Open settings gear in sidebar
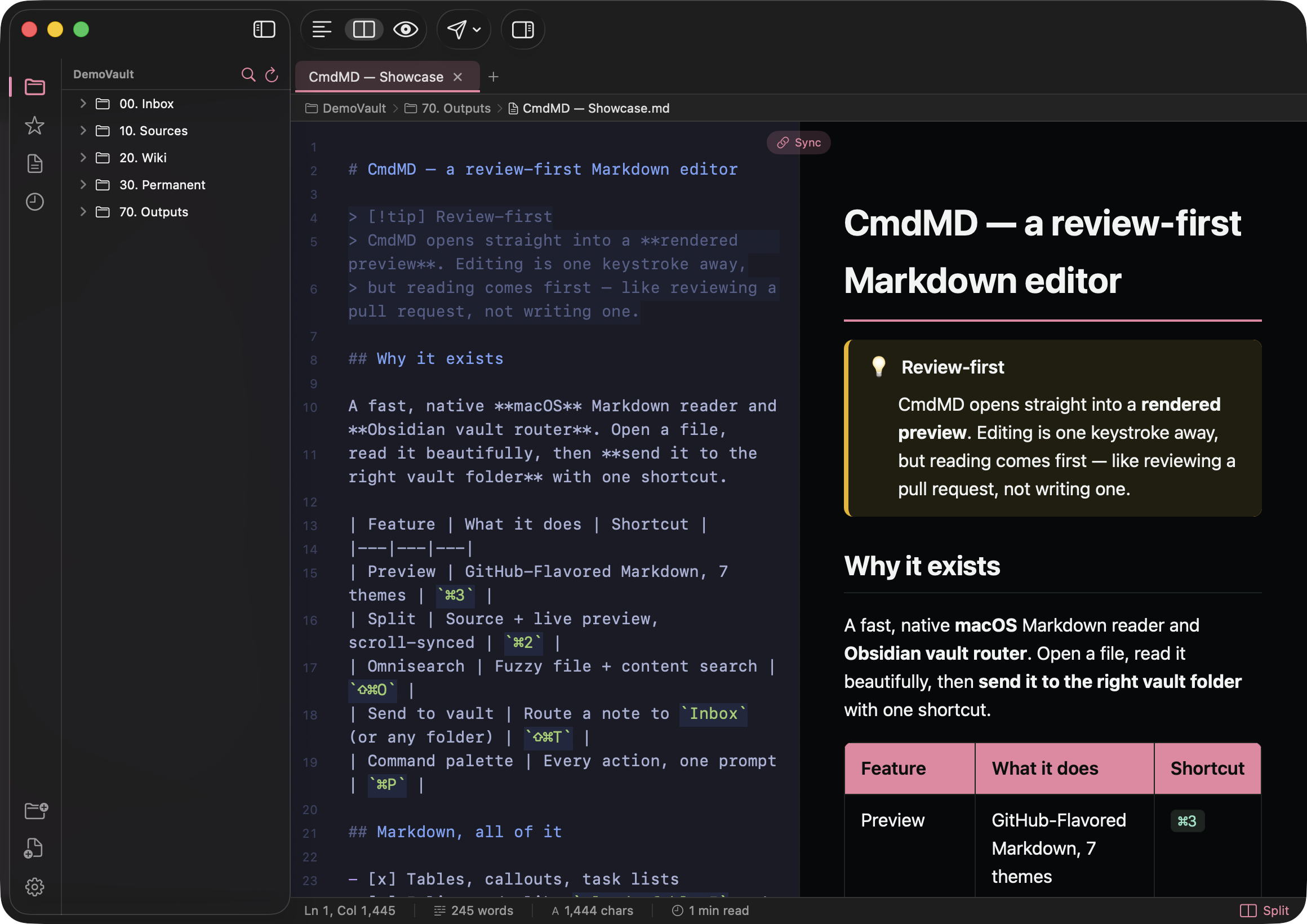Viewport: 1307px width, 924px height. click(x=35, y=886)
